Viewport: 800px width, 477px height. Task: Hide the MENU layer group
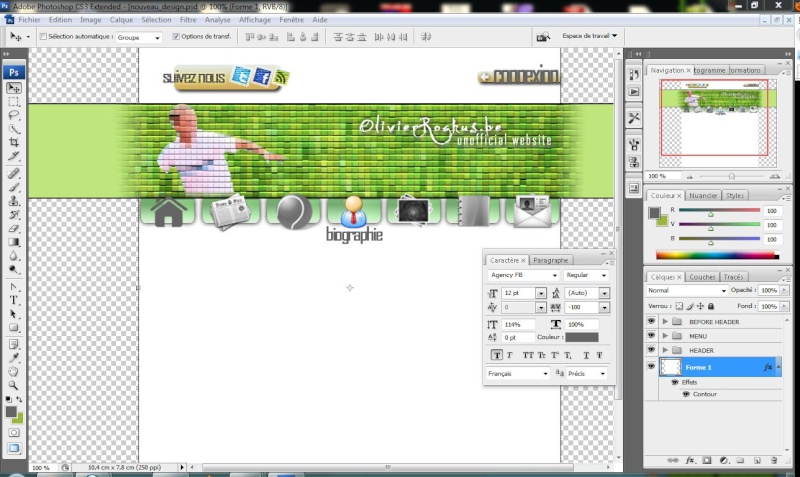651,336
